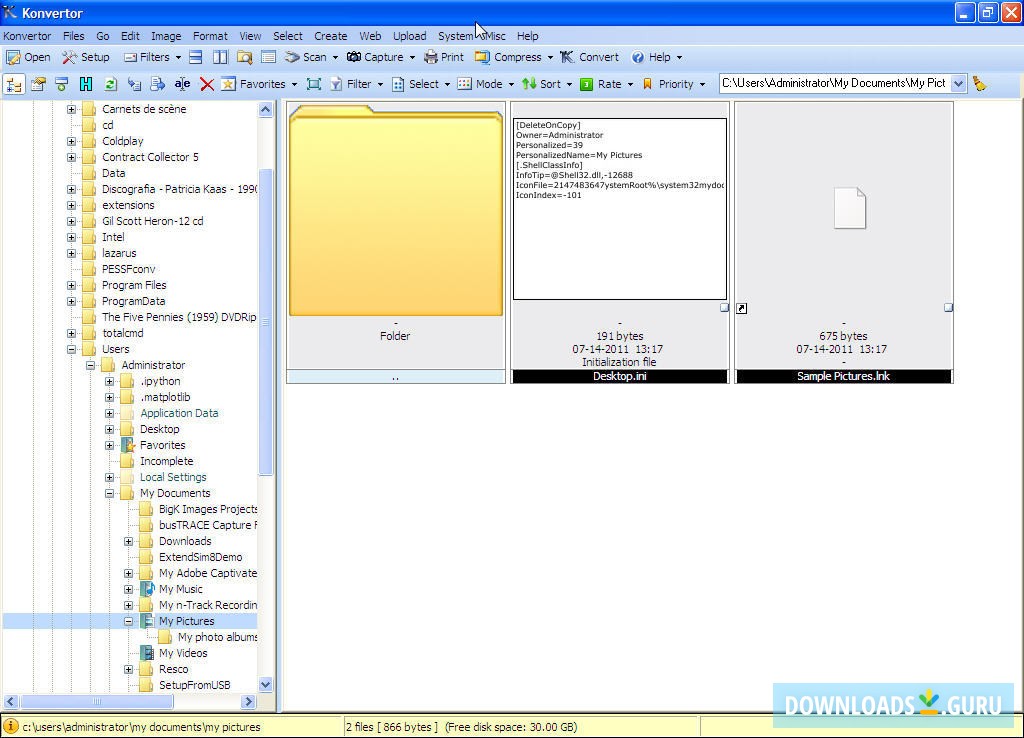Open the Filters dropdown arrow
Screen dimensions: 1024x738
pyautogui.click(x=178, y=57)
